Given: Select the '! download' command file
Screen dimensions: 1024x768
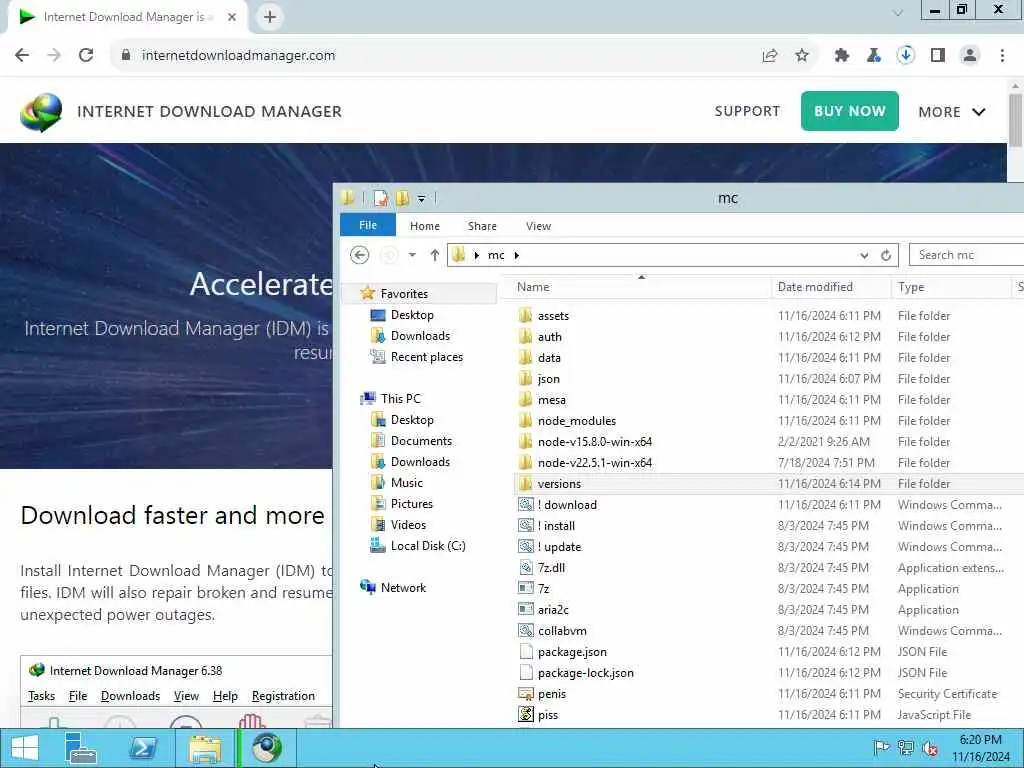Looking at the screenshot, I should (x=567, y=505).
